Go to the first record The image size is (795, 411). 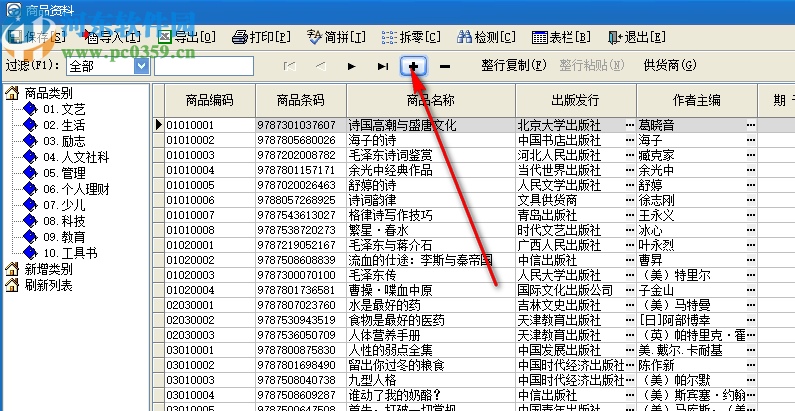290,66
